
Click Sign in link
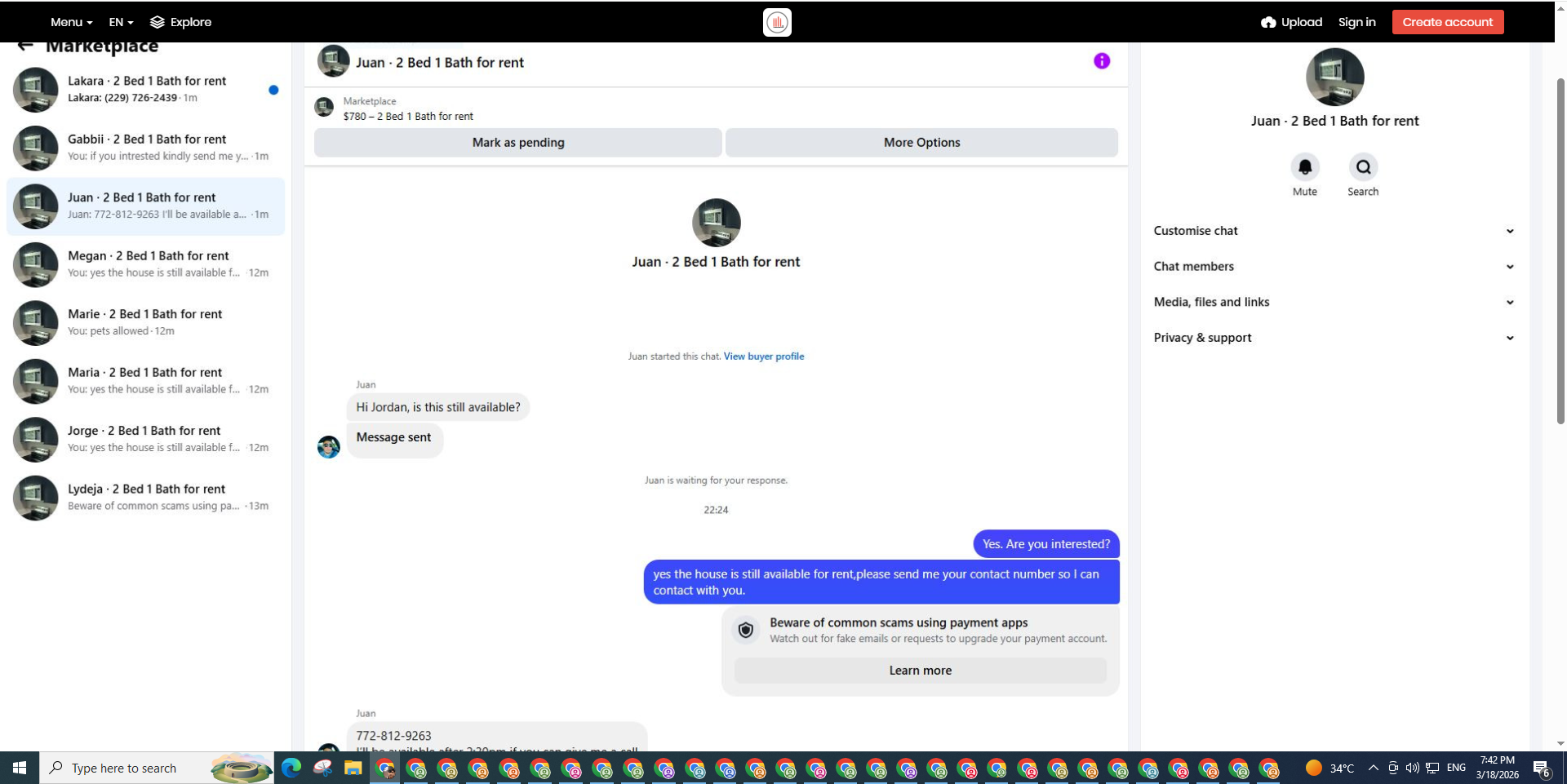(1356, 22)
